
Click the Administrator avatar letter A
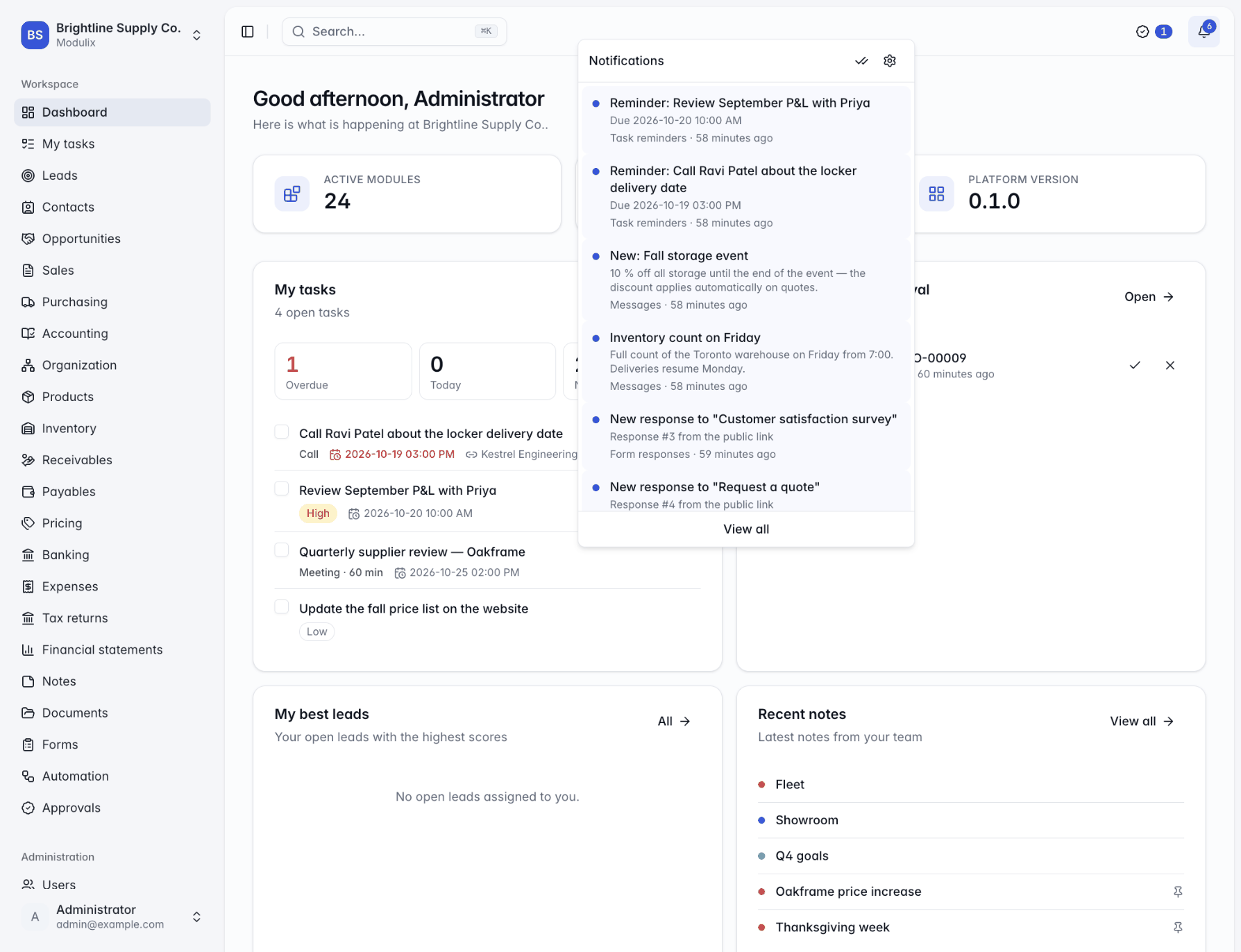pos(35,917)
